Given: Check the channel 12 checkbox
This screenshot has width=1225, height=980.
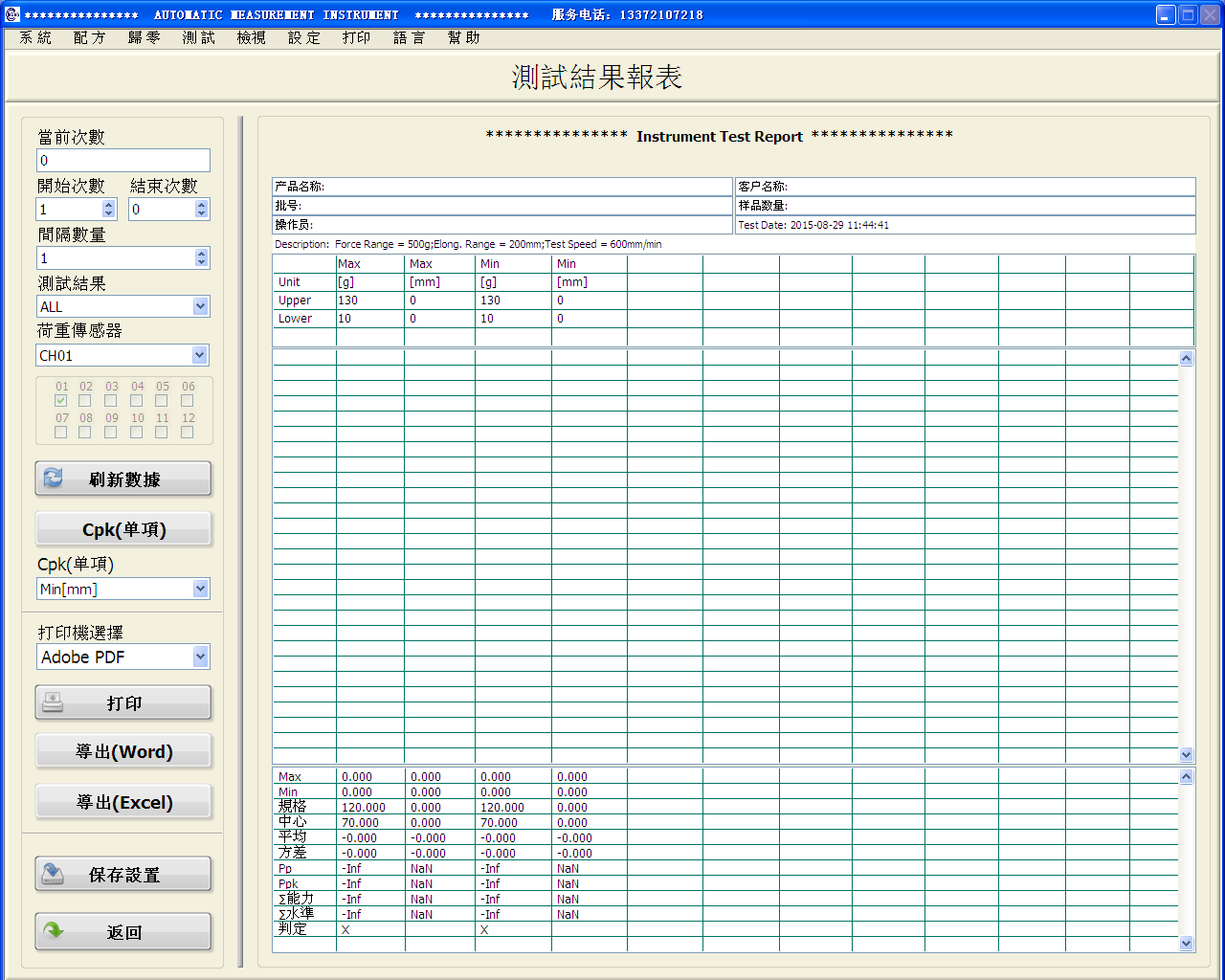Looking at the screenshot, I should 188,433.
